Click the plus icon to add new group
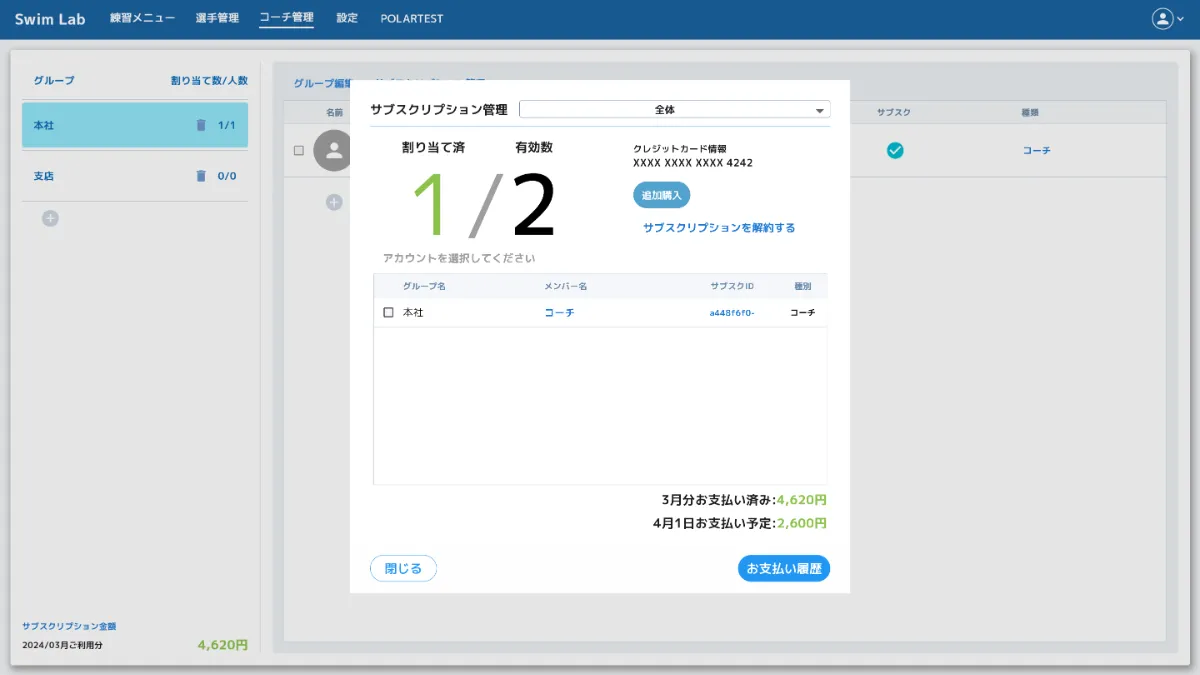1200x675 pixels. (x=49, y=218)
